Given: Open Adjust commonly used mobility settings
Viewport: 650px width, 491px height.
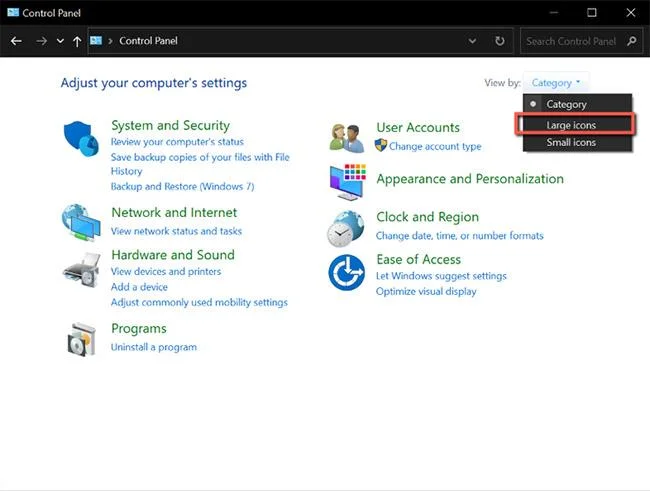Looking at the screenshot, I should click(x=199, y=302).
